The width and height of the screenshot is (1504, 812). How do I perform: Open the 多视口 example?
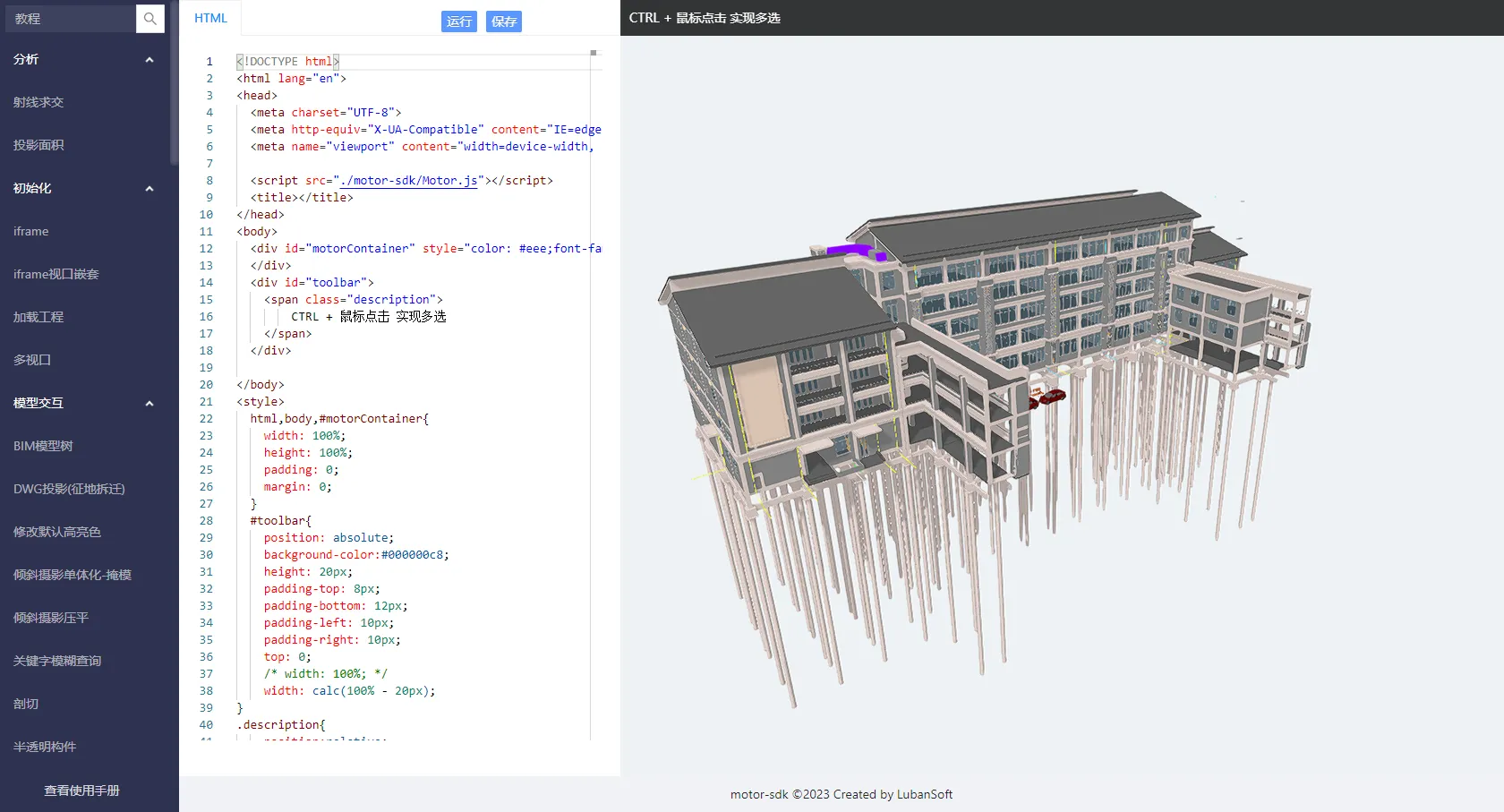(32, 360)
